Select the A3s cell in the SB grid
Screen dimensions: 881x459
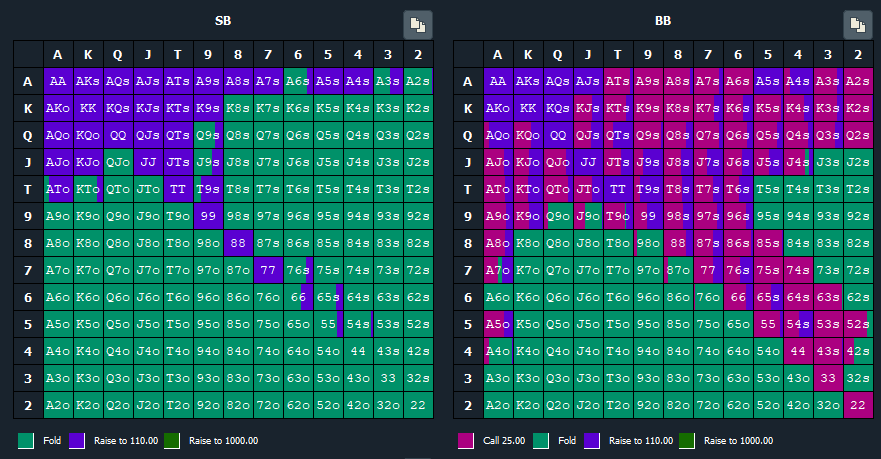pyautogui.click(x=388, y=81)
